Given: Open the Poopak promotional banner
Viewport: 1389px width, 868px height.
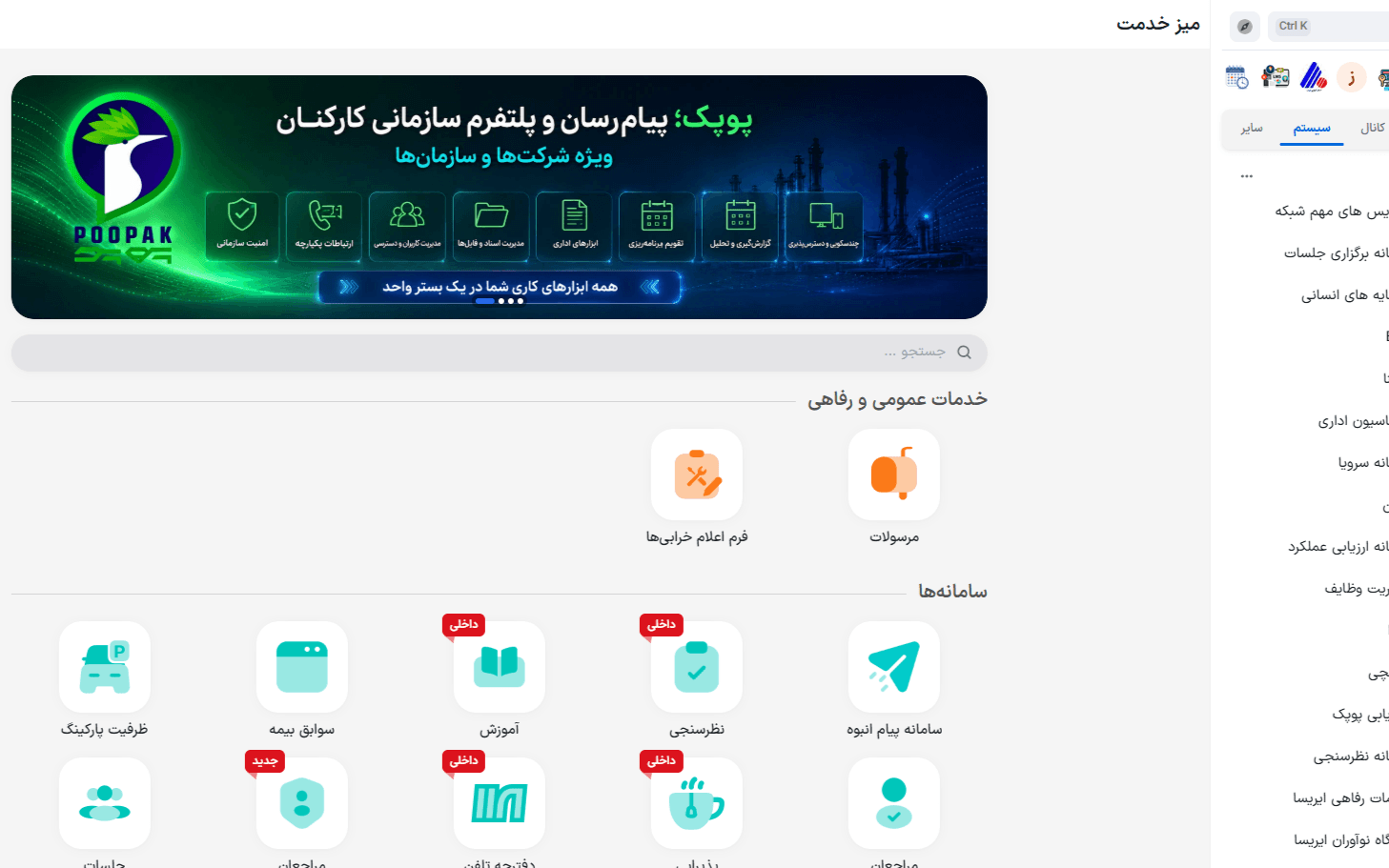Looking at the screenshot, I should tap(499, 197).
